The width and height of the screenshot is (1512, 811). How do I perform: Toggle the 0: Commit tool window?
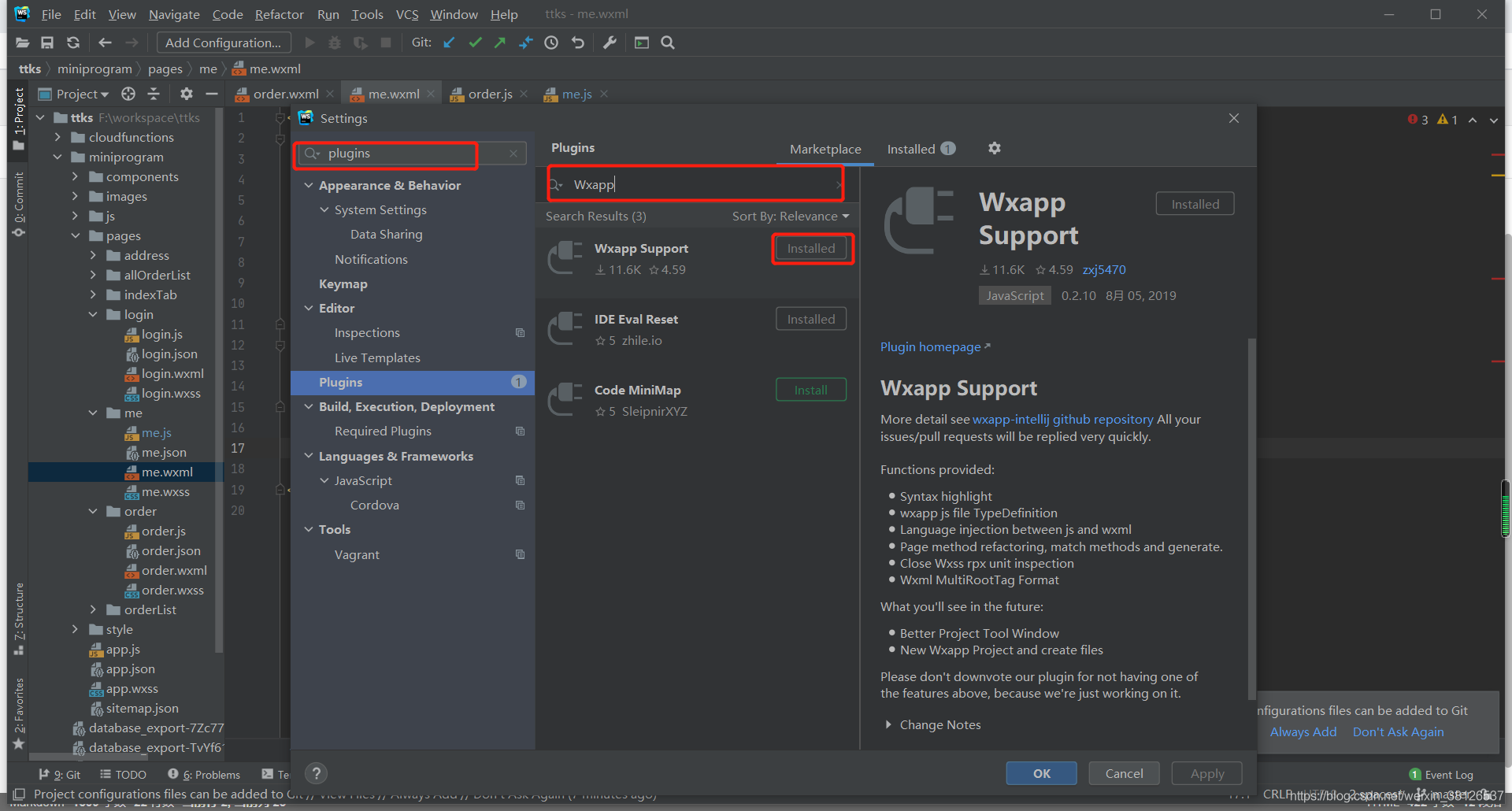19,204
